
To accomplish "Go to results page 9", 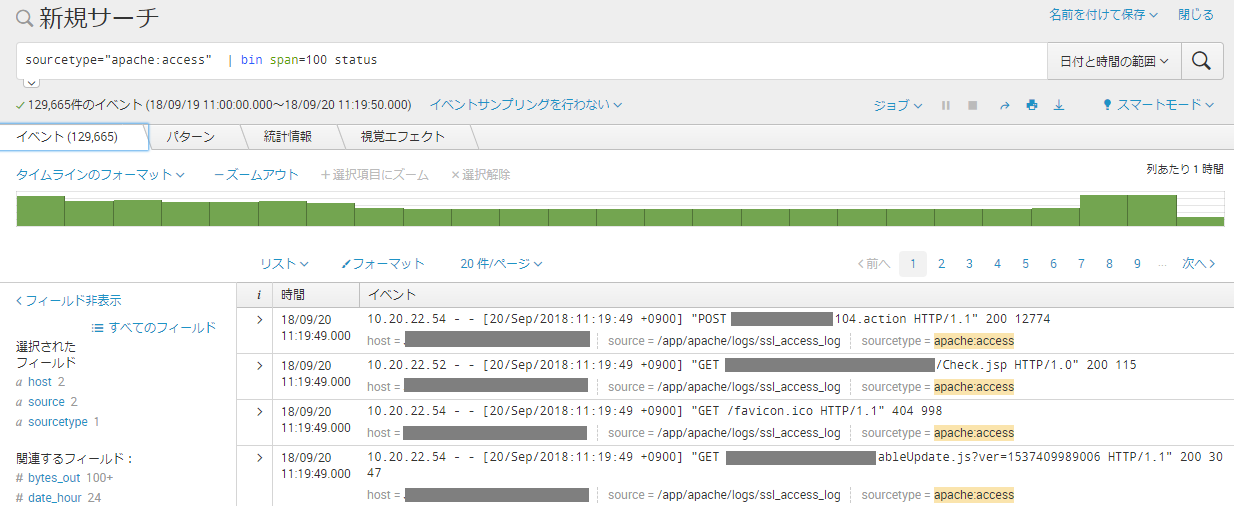I will 1137,263.
